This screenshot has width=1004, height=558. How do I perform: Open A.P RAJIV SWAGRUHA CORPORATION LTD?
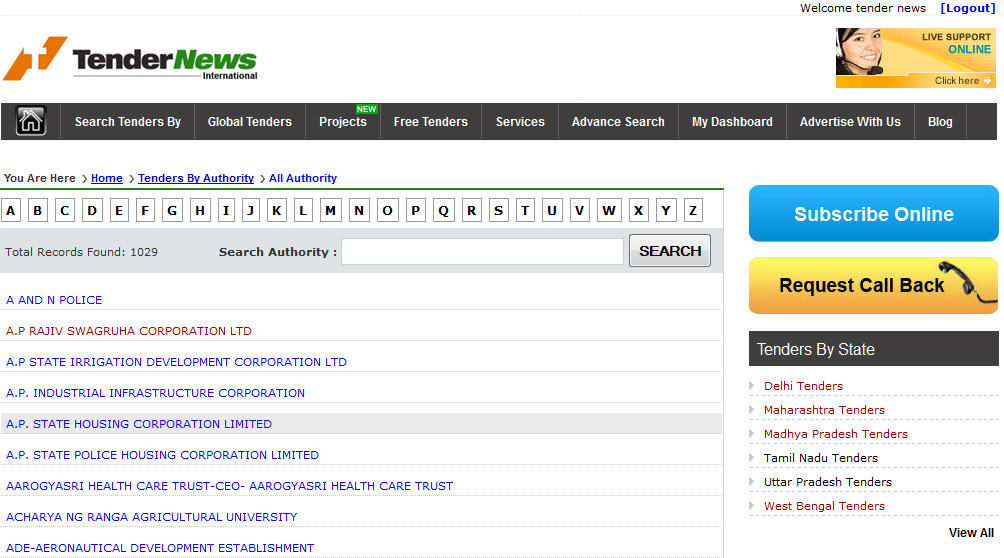(x=129, y=331)
